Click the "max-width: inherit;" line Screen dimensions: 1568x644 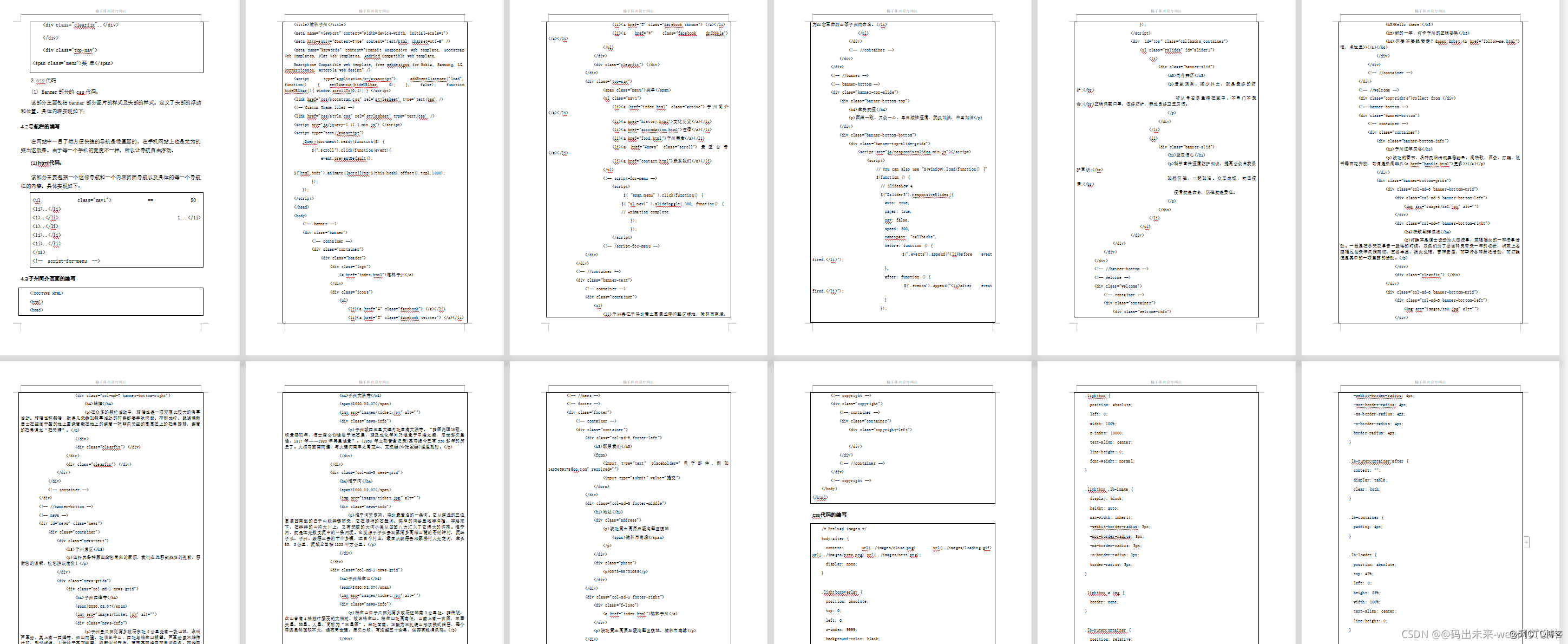tap(1111, 517)
